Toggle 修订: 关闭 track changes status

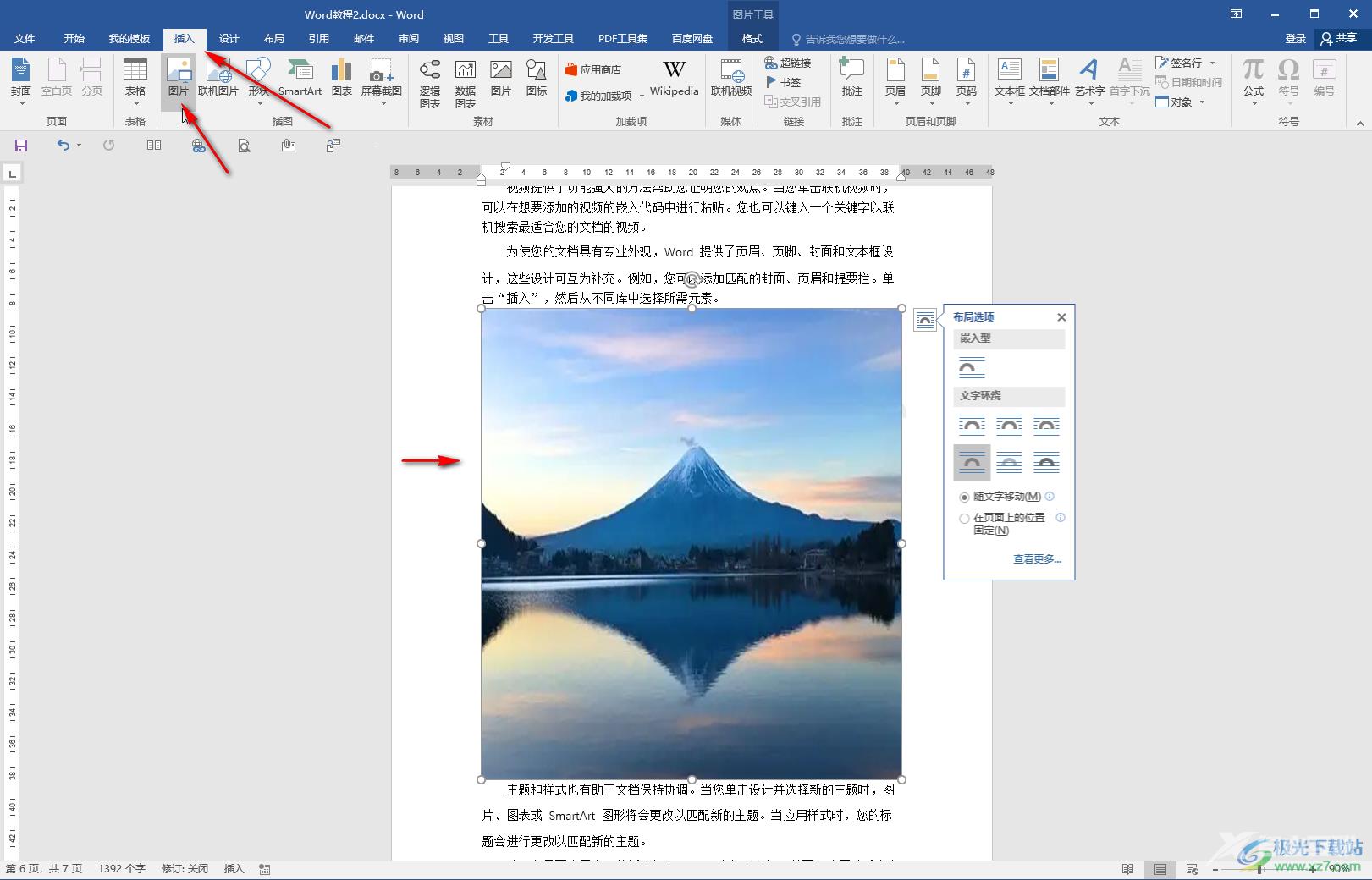coord(185,869)
